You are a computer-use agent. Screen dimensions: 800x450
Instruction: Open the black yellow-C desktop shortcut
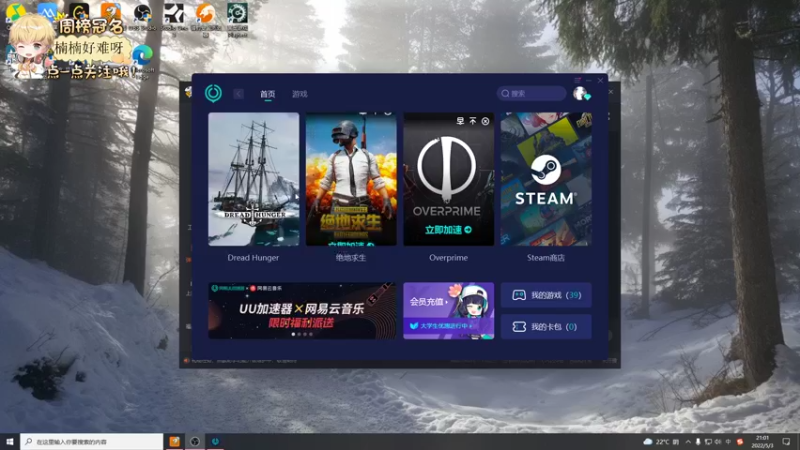click(79, 11)
